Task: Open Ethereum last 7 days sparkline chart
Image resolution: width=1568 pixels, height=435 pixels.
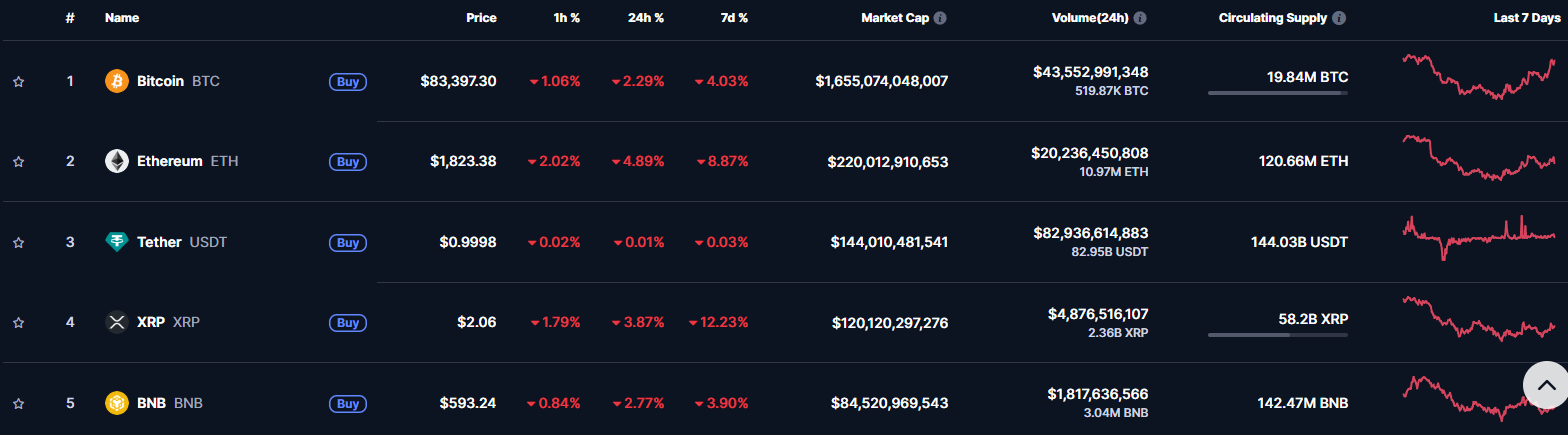Action: tap(1479, 158)
